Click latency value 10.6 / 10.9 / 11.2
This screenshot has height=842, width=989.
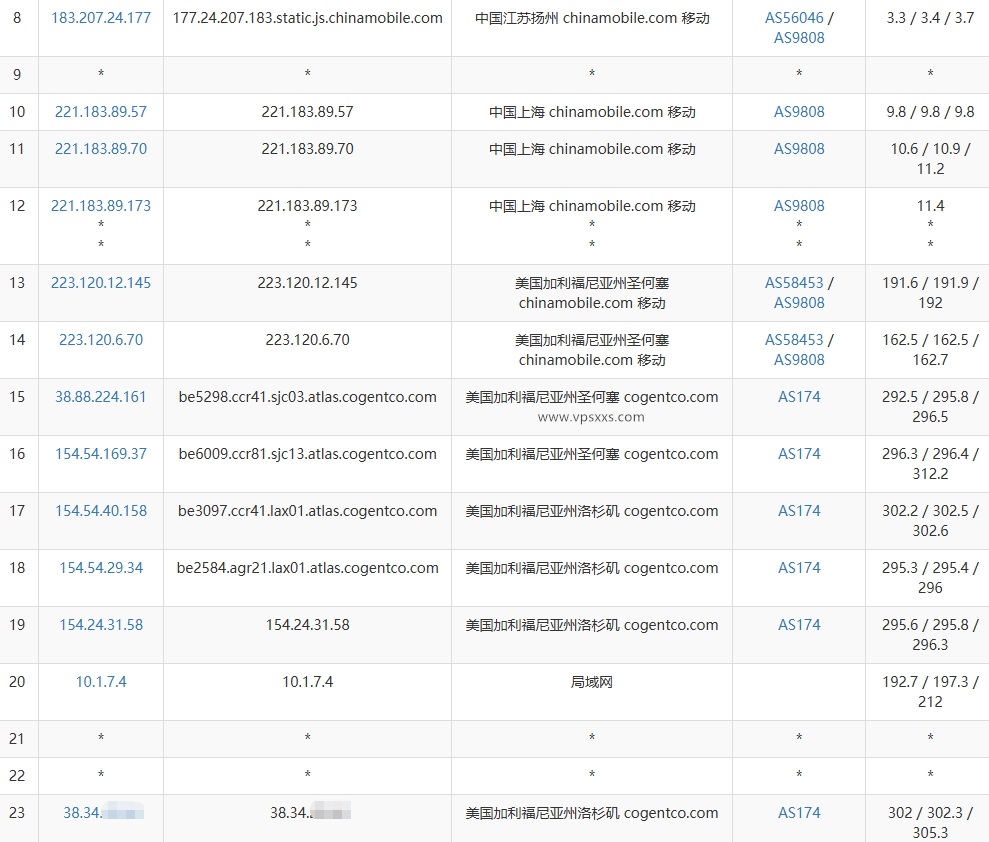pyautogui.click(x=930, y=159)
